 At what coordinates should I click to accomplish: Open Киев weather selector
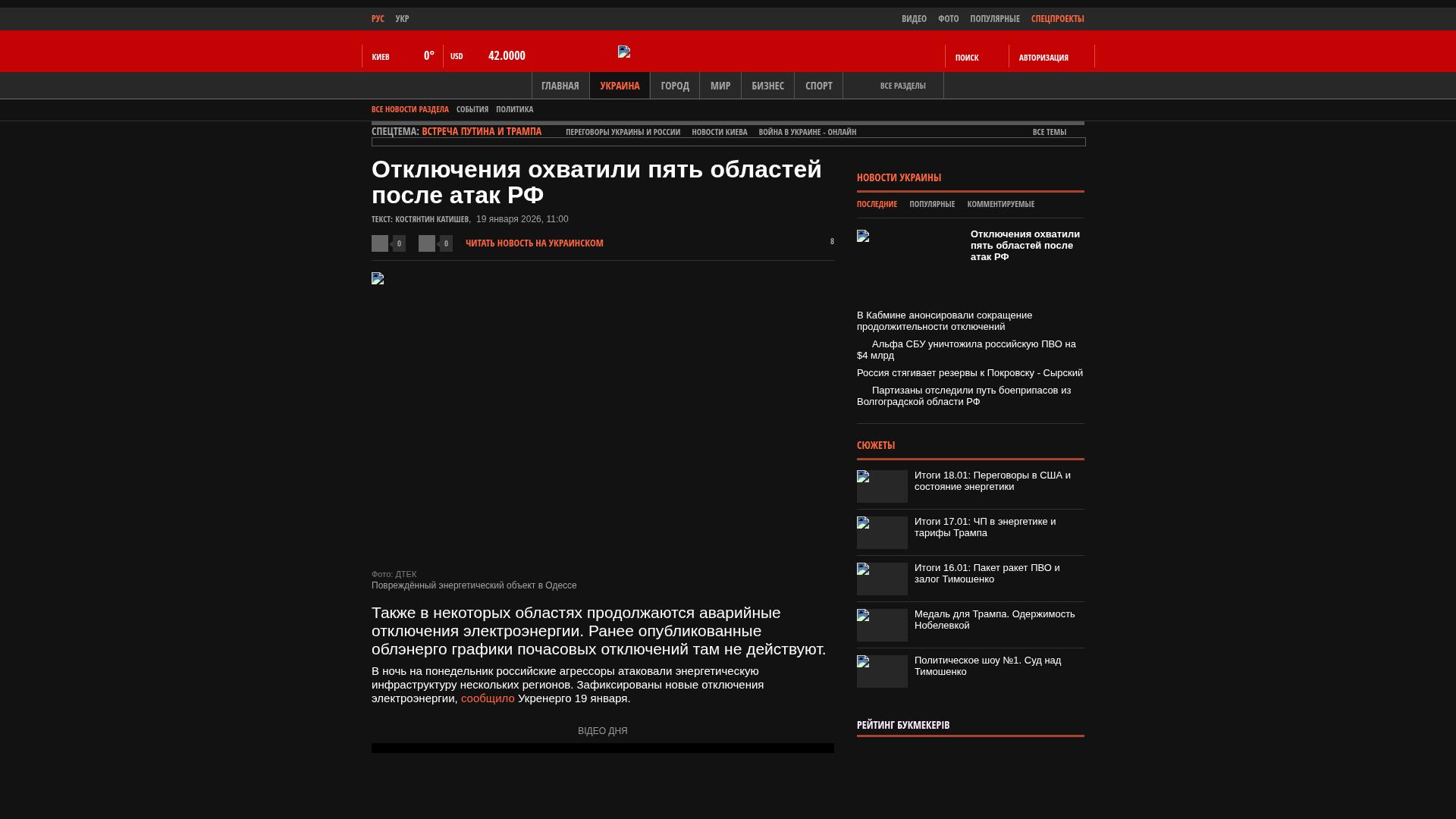pos(381,57)
